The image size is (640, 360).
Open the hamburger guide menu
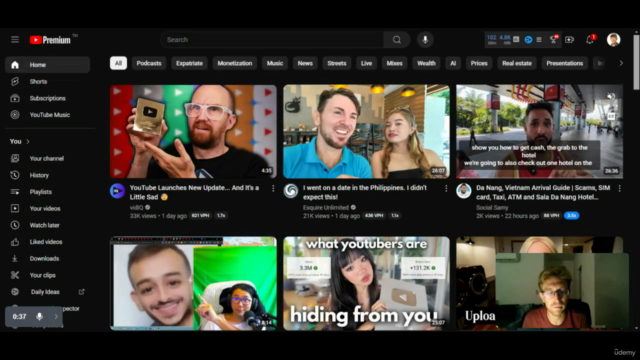click(x=15, y=40)
